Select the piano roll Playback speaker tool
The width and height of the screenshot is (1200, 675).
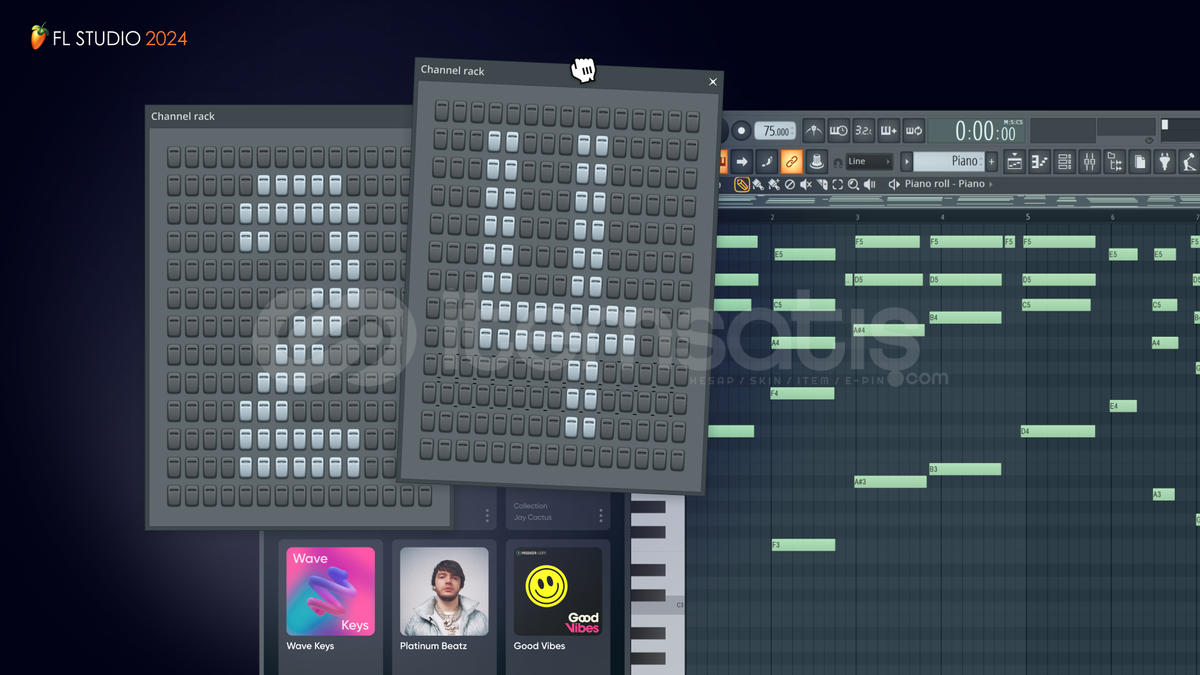pos(869,184)
